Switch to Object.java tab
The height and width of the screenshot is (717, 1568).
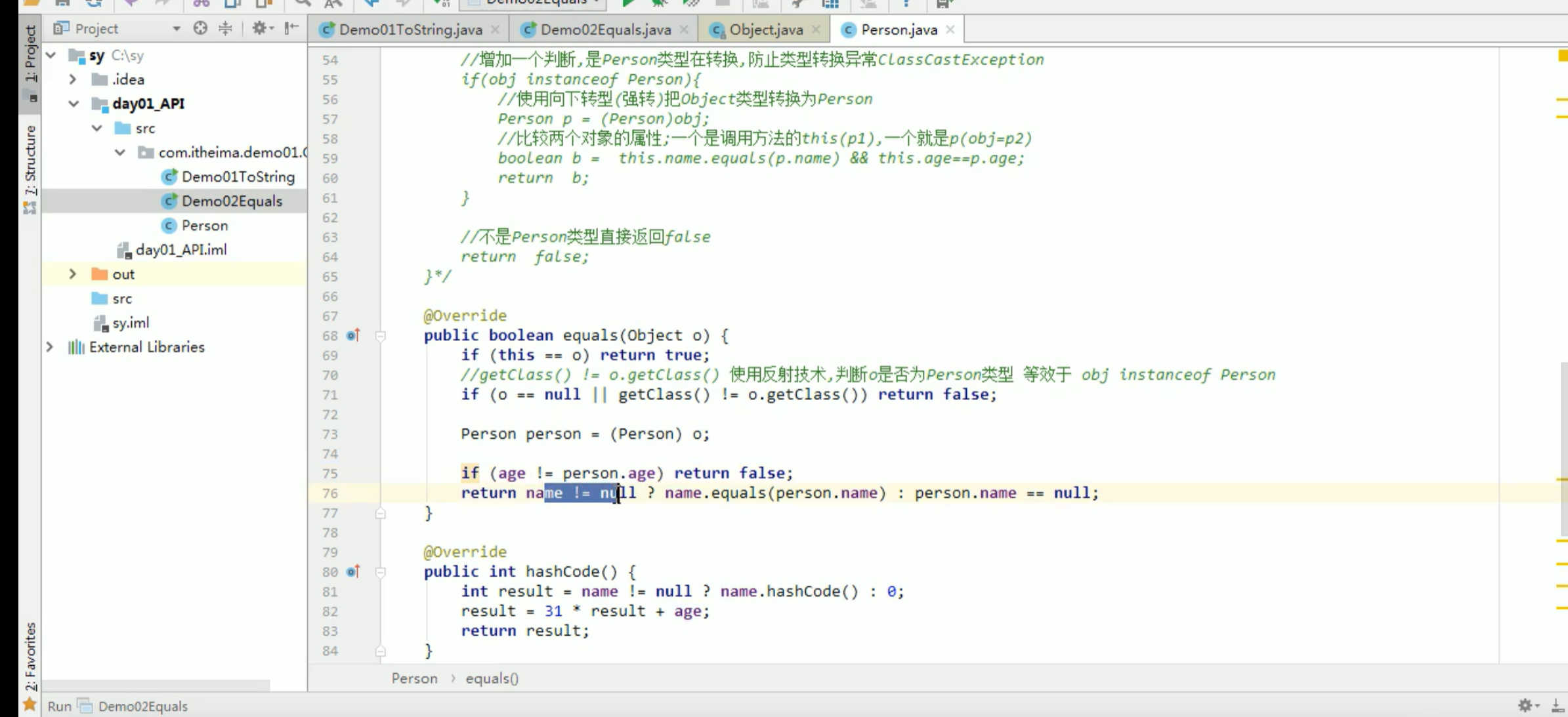[x=765, y=30]
